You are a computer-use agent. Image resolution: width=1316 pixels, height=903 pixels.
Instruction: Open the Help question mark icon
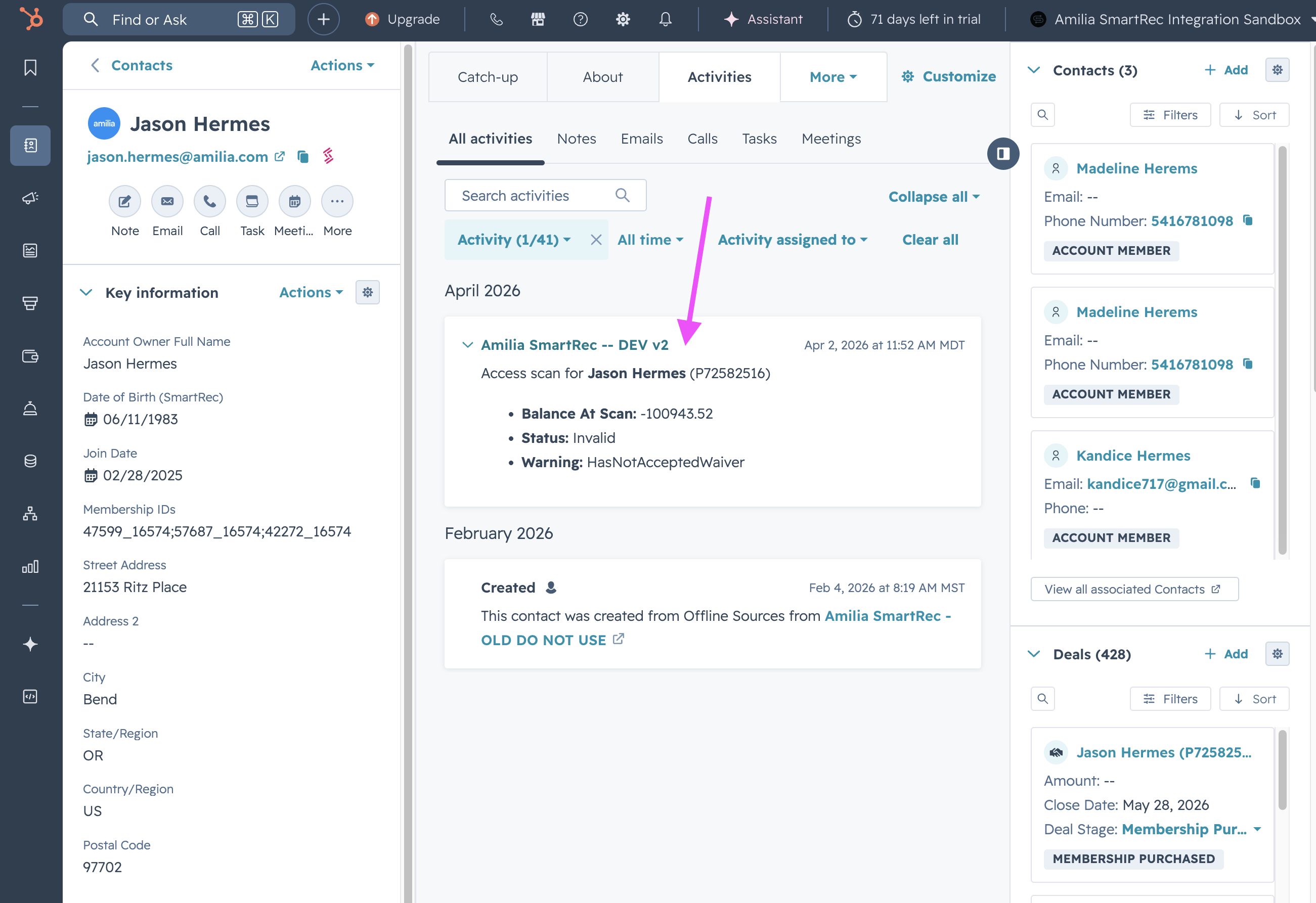581,19
